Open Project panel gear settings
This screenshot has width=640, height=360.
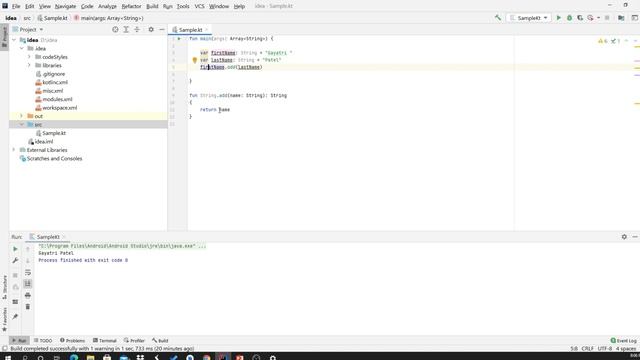point(151,29)
